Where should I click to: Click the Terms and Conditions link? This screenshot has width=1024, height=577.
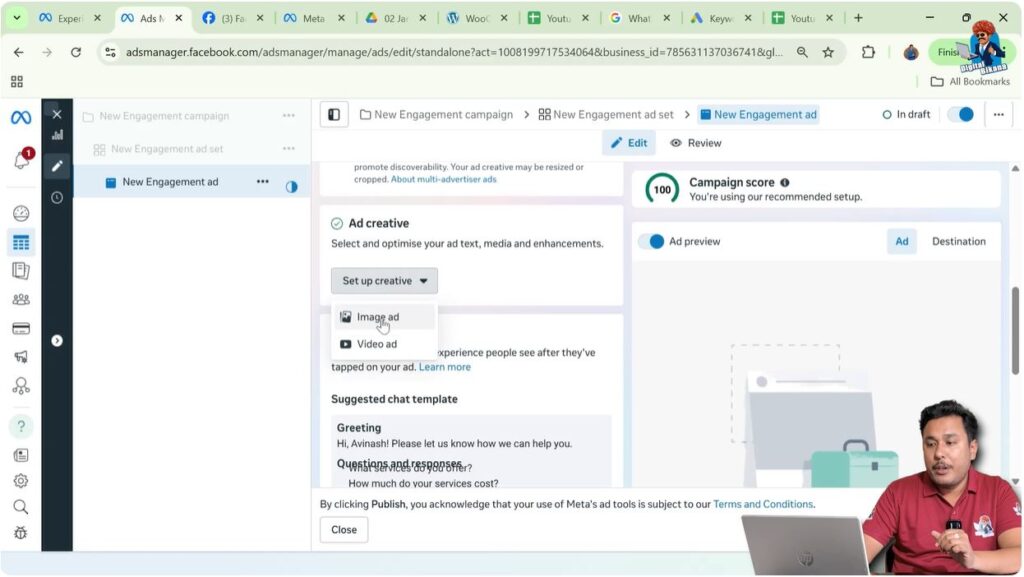pos(763,503)
